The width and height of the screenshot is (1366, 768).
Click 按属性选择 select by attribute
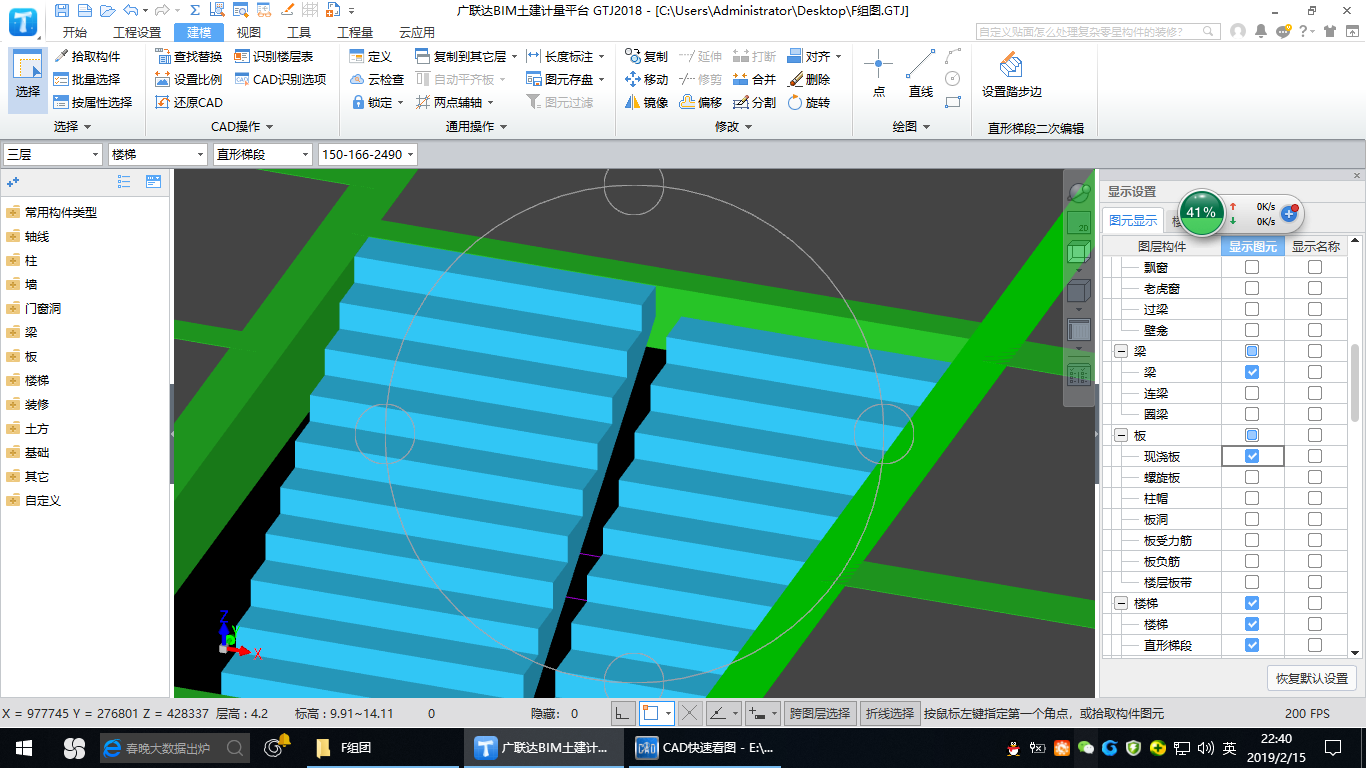pyautogui.click(x=93, y=102)
